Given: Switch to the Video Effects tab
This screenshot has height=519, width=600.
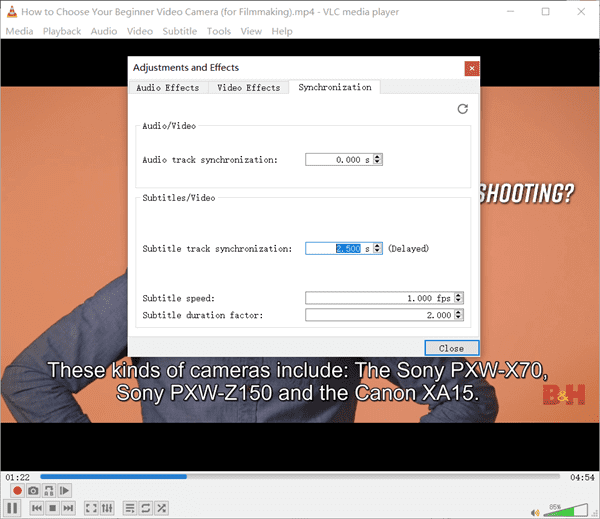Looking at the screenshot, I should pos(248,88).
